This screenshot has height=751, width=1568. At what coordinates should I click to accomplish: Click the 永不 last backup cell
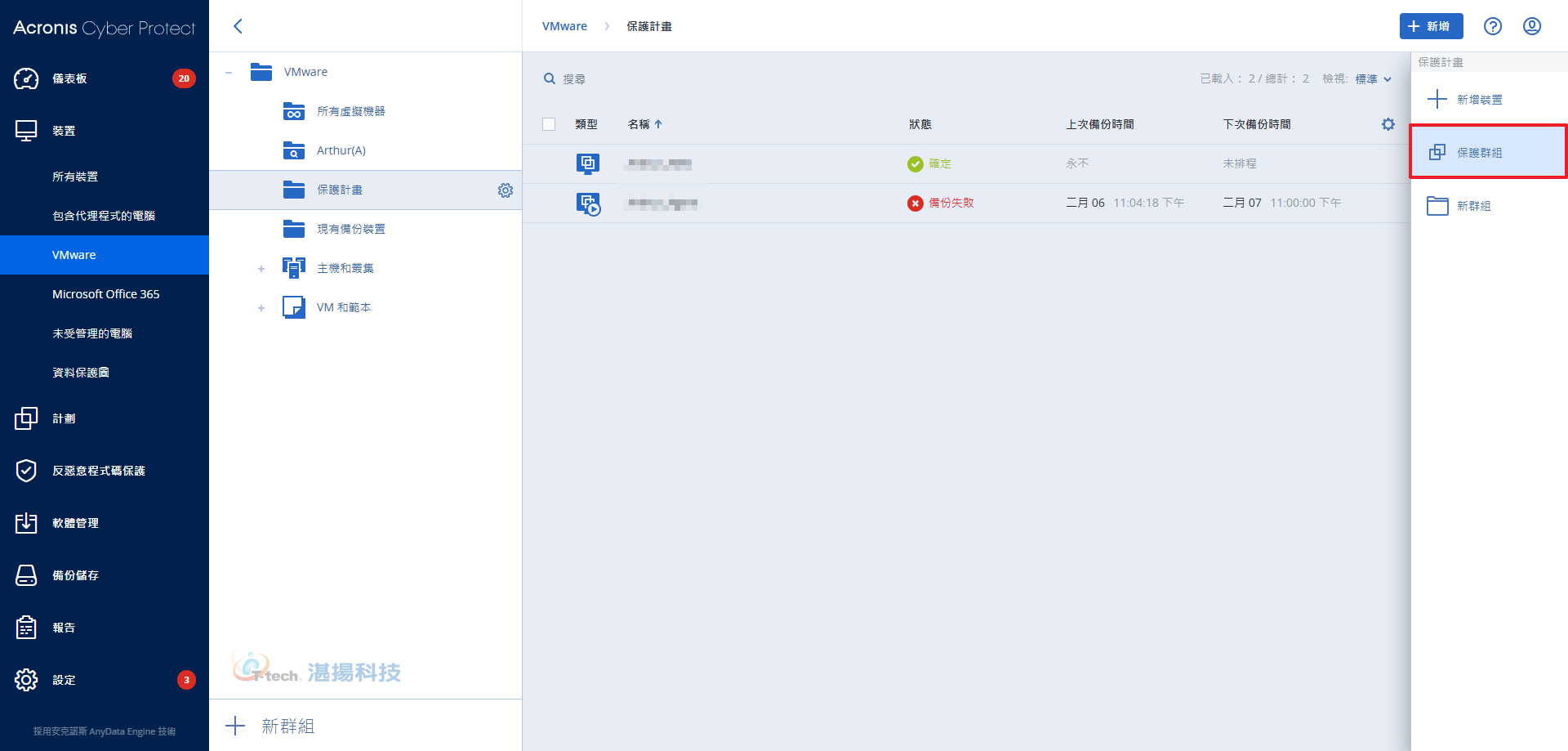coord(1077,163)
